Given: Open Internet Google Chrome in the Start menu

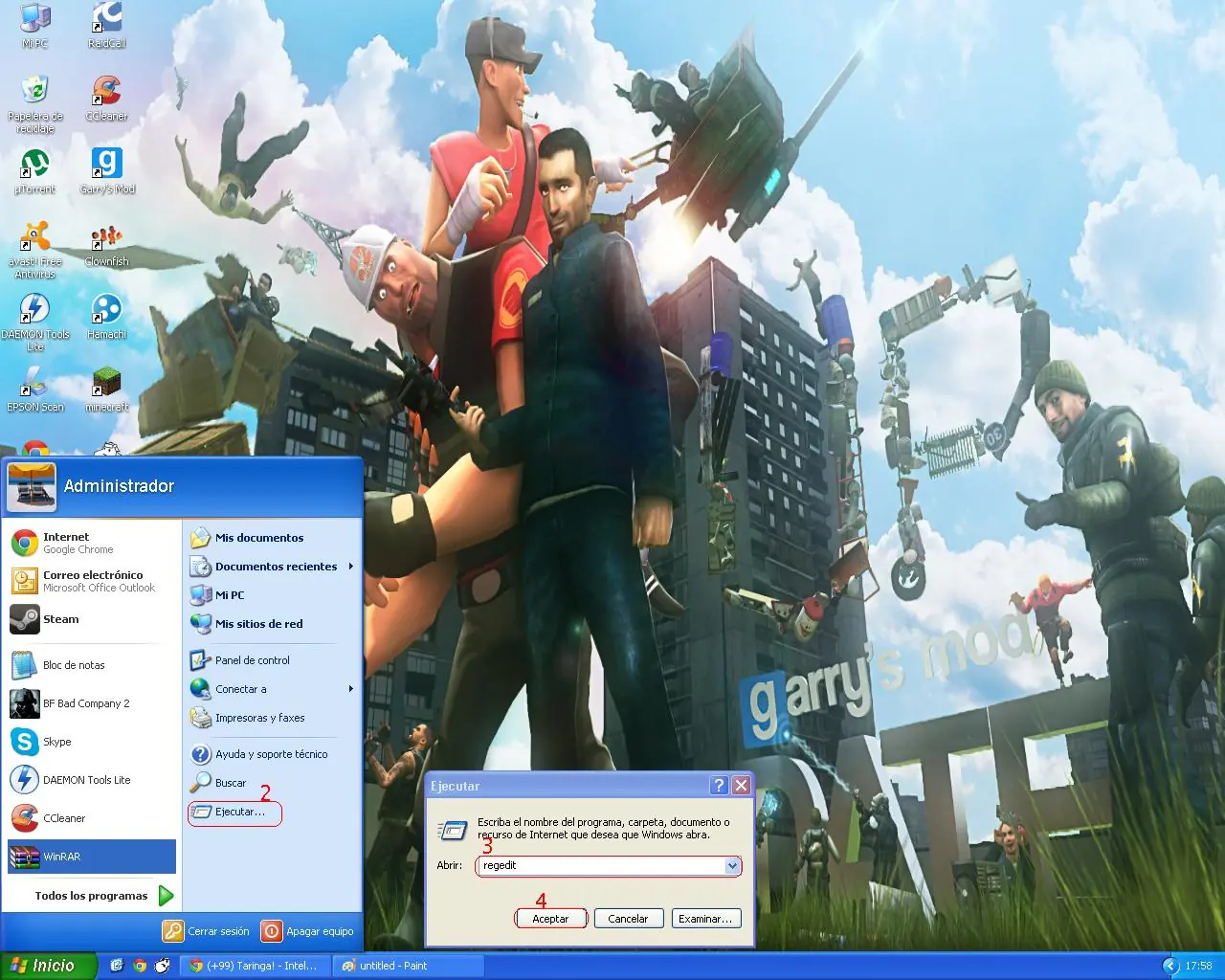Looking at the screenshot, I should tap(92, 543).
